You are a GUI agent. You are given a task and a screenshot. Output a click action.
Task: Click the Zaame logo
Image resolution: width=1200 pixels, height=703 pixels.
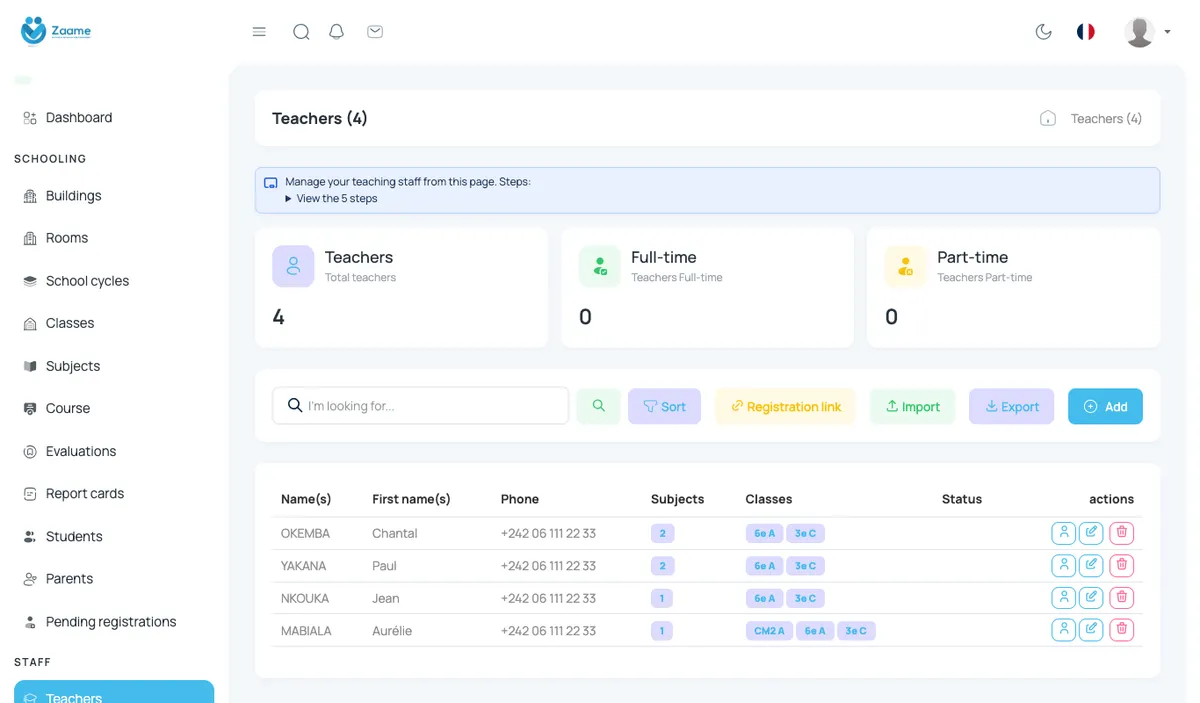click(56, 31)
